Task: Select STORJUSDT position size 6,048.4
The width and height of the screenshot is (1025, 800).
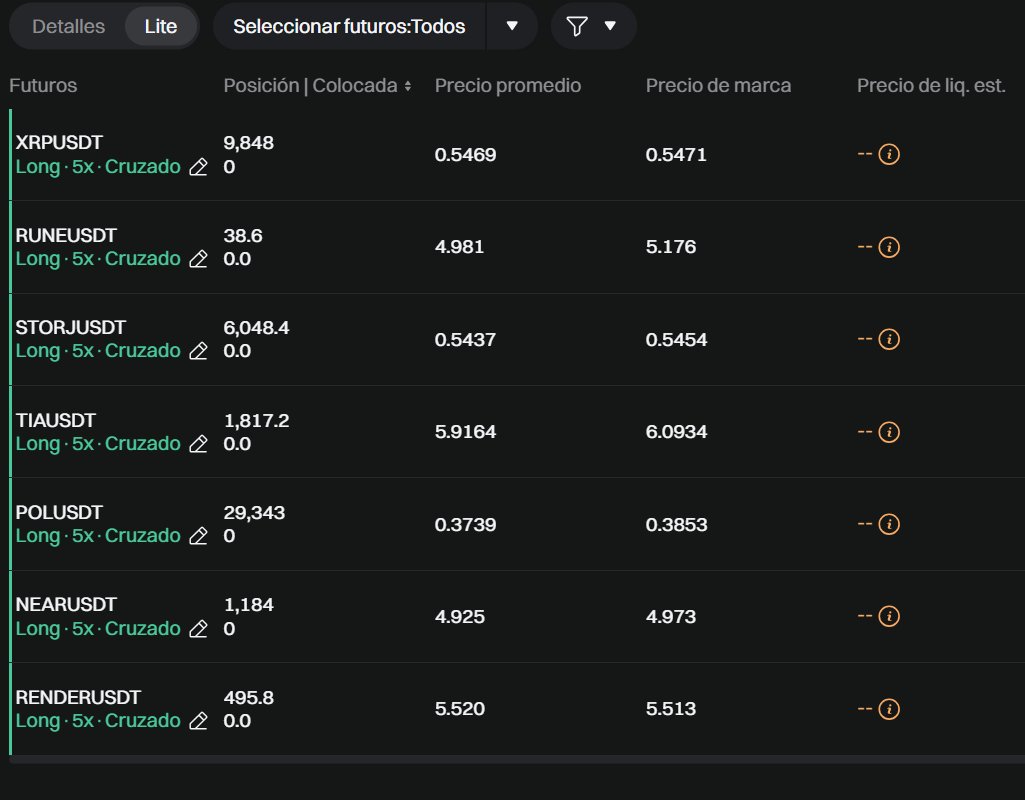Action: [x=256, y=327]
